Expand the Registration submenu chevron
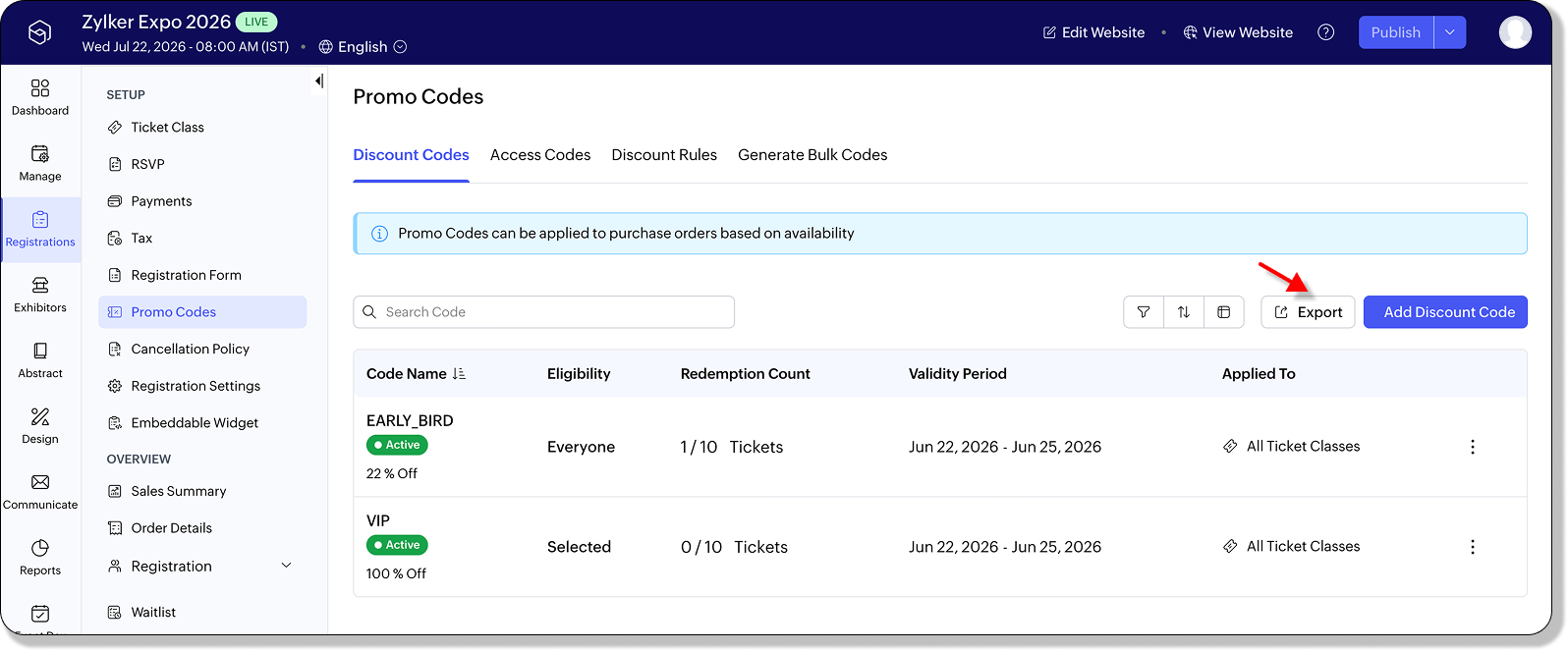The width and height of the screenshot is (1568, 651). (x=287, y=566)
